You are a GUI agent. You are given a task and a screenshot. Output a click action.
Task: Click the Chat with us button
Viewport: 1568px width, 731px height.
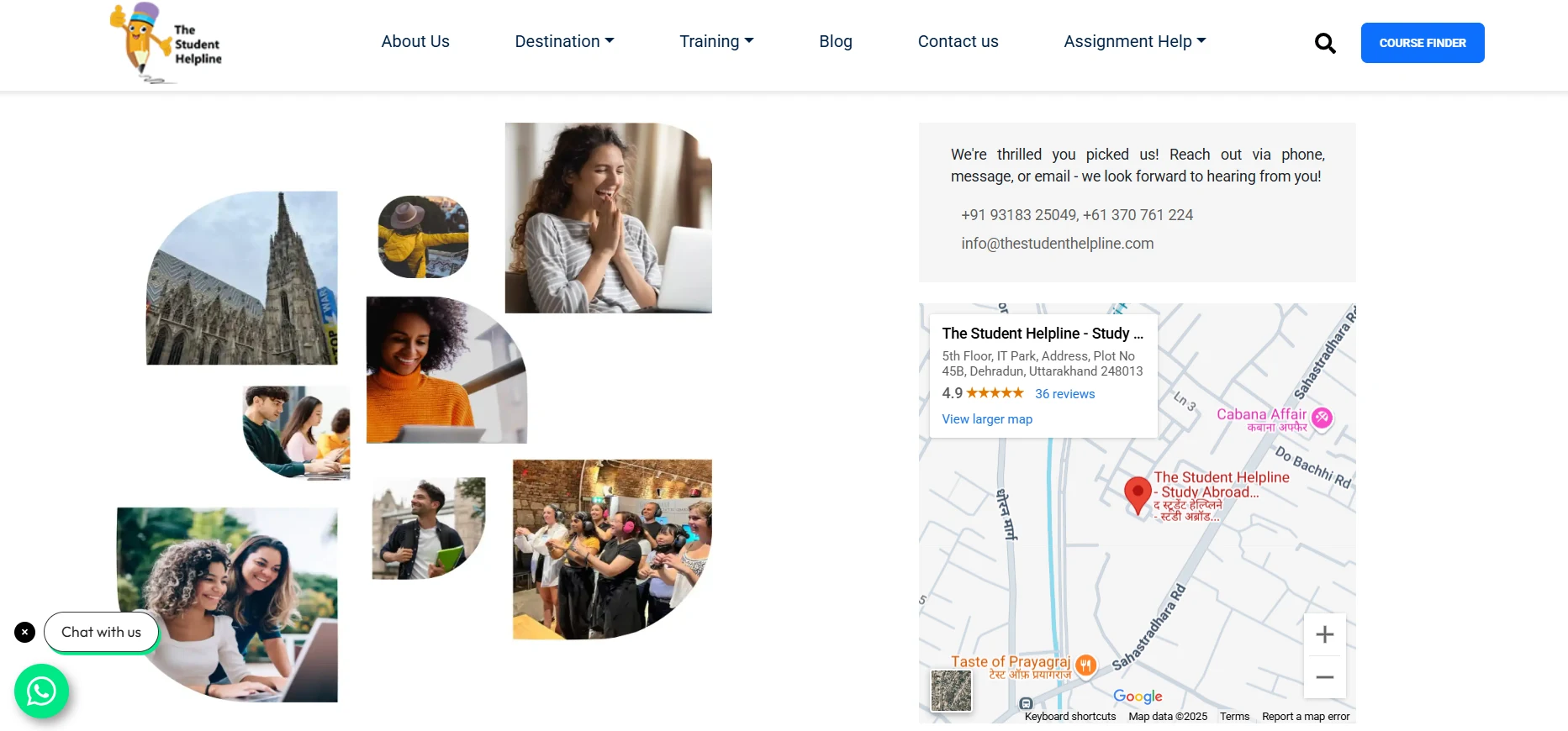coord(101,632)
